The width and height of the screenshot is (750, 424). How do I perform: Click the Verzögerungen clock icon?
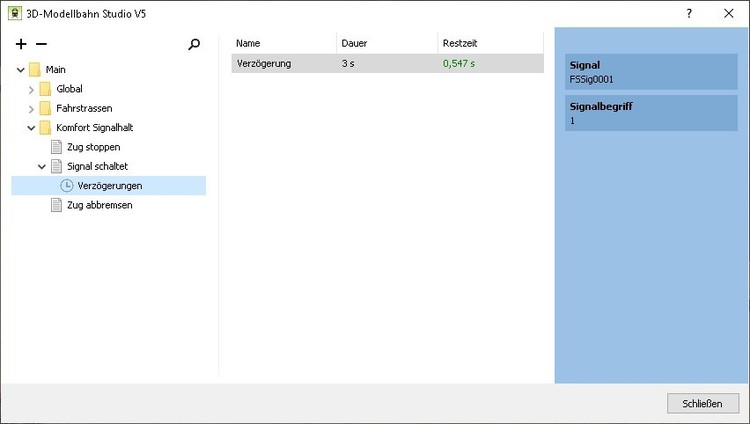click(67, 186)
